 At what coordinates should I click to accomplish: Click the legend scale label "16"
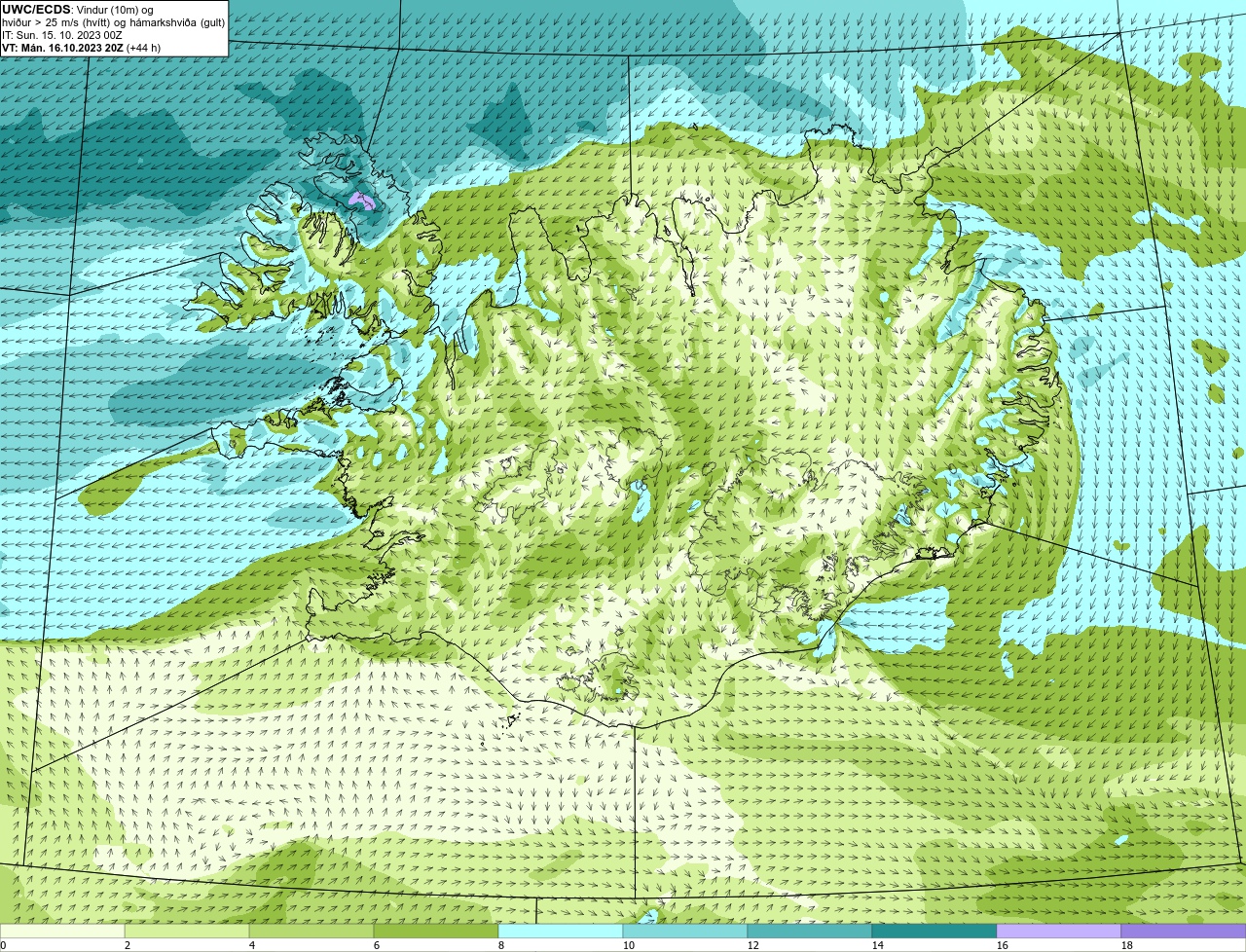coord(1003,945)
